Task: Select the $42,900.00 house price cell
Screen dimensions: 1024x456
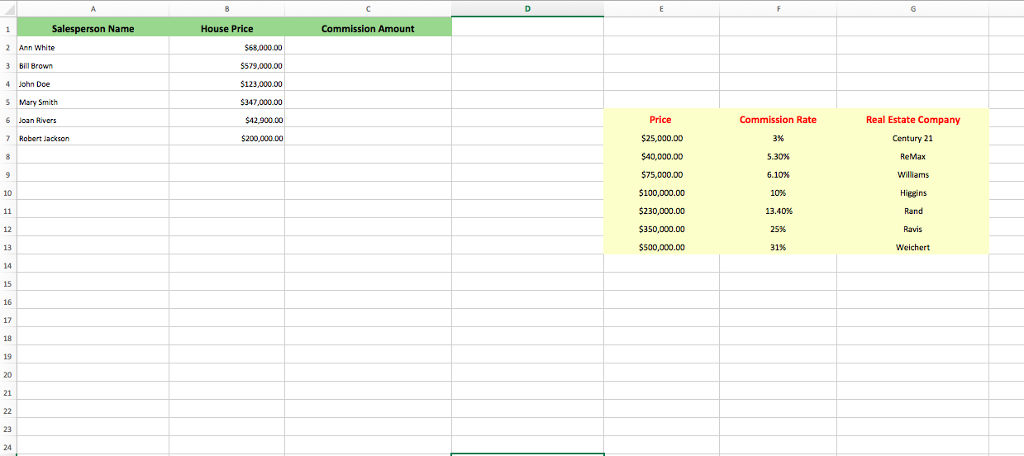Action: pos(227,120)
